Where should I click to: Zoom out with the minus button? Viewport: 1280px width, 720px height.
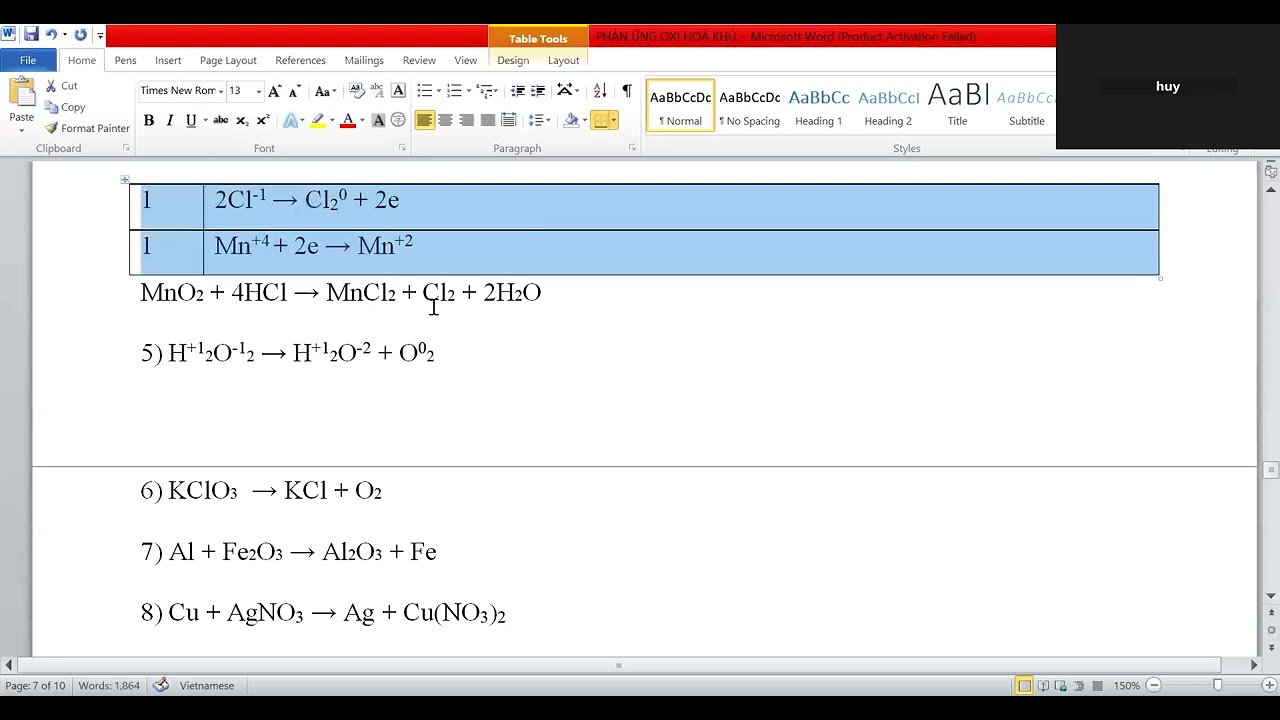pyautogui.click(x=1153, y=685)
